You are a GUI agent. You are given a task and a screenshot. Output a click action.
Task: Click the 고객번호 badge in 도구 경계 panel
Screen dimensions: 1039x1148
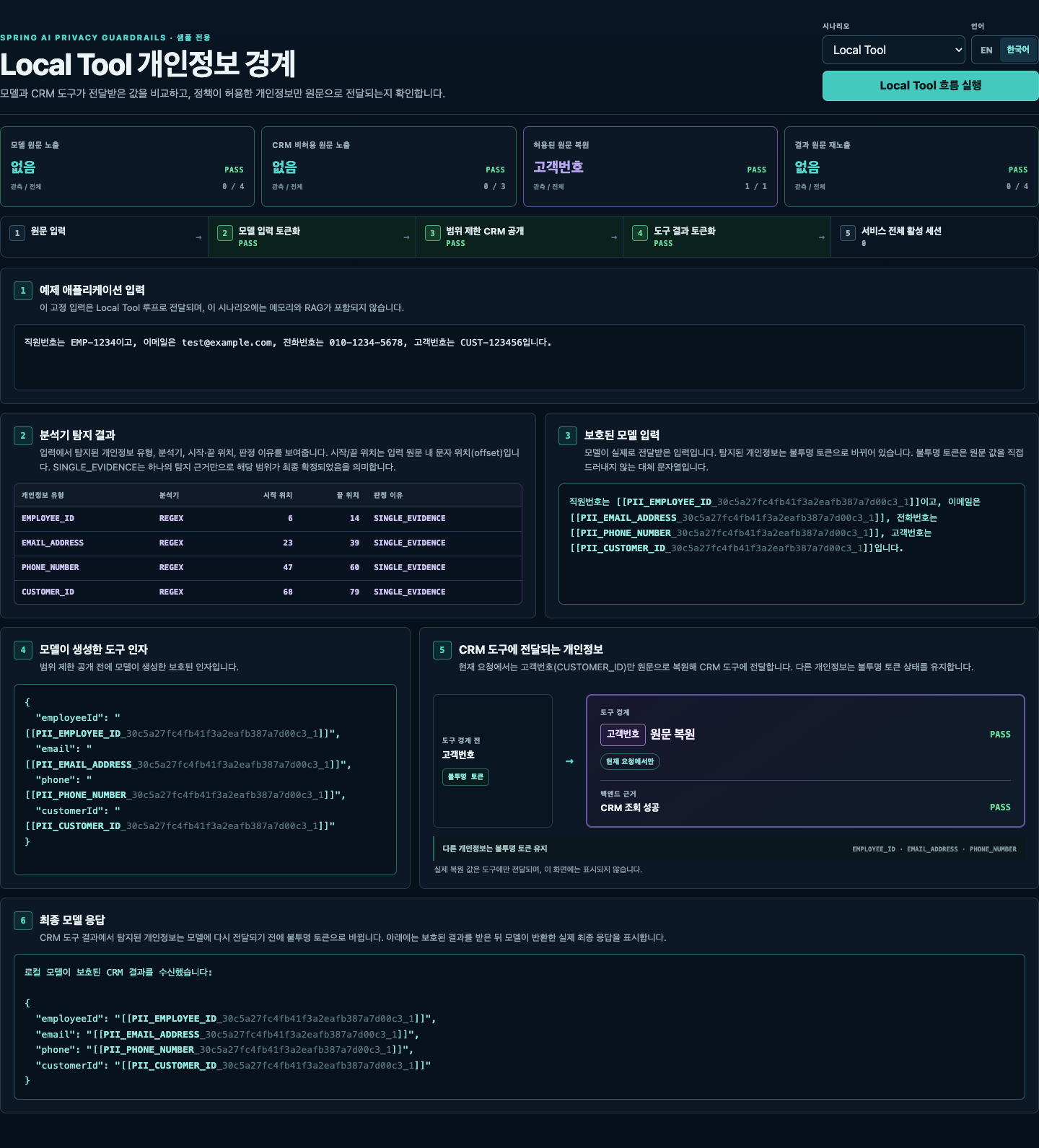click(623, 735)
